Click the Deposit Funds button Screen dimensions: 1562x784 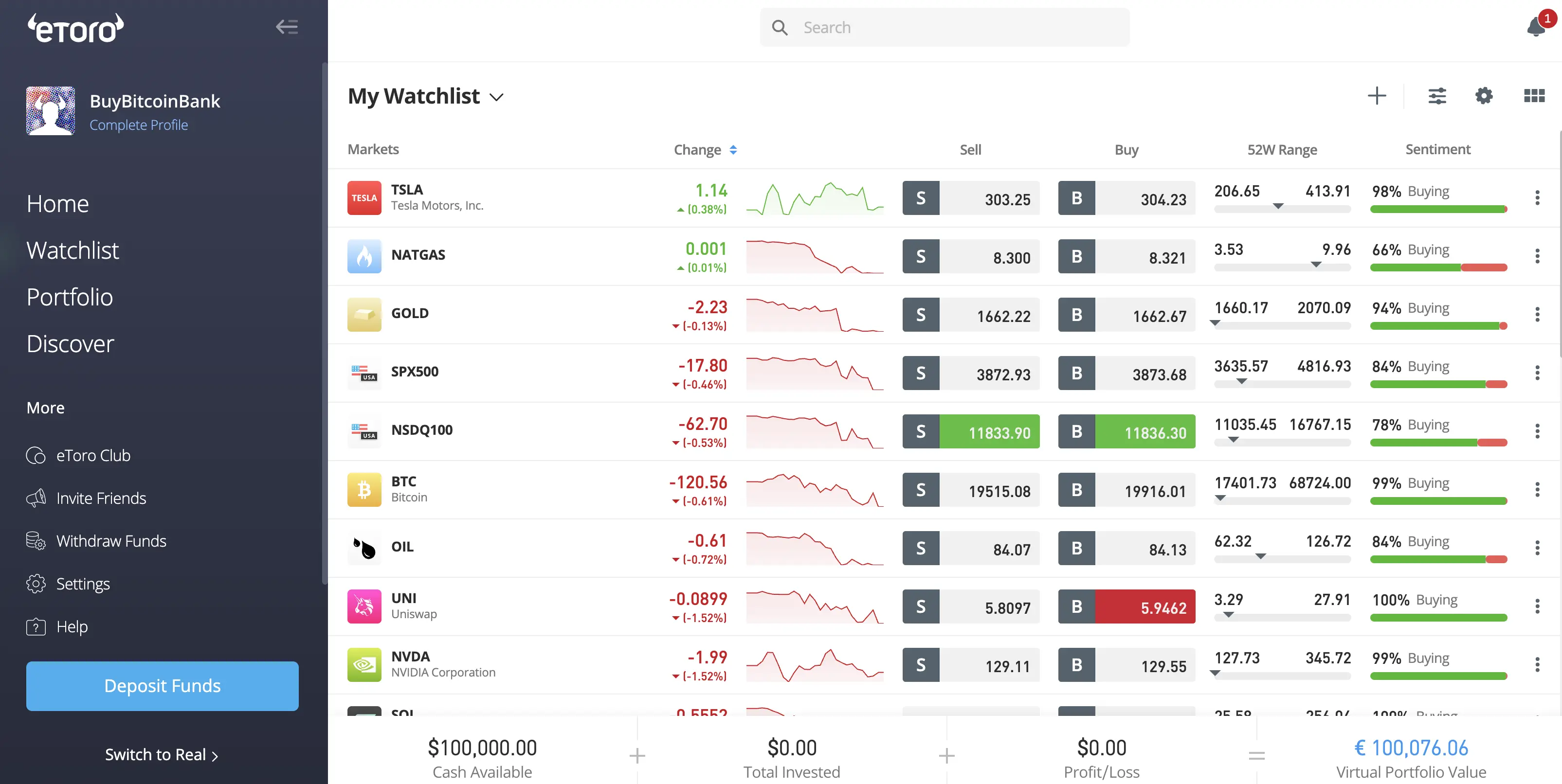[x=163, y=686]
